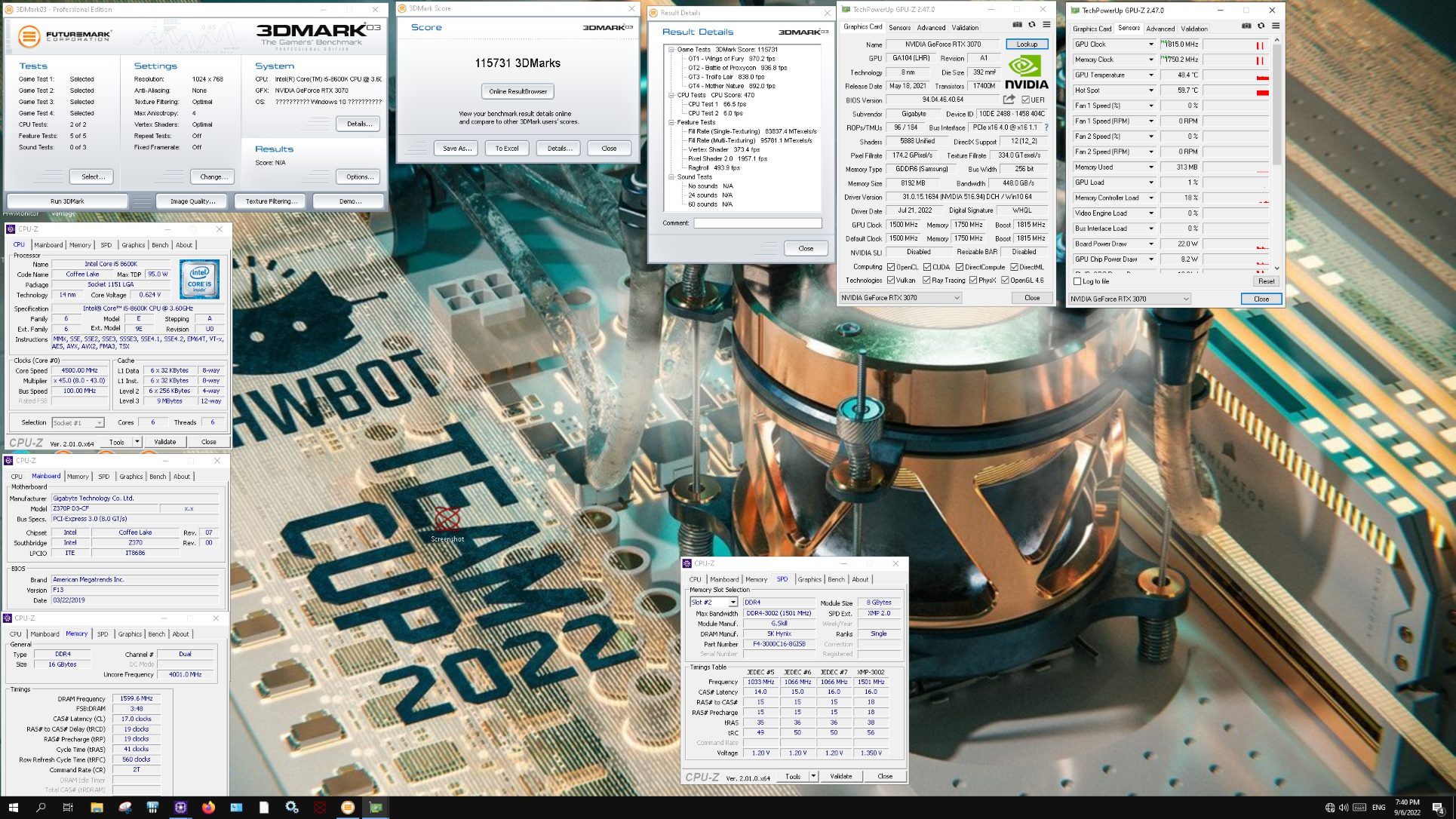Click screenshot camera icon in GPU-Z Graphics Card window
Screen dimensions: 1456x819
1017,25
